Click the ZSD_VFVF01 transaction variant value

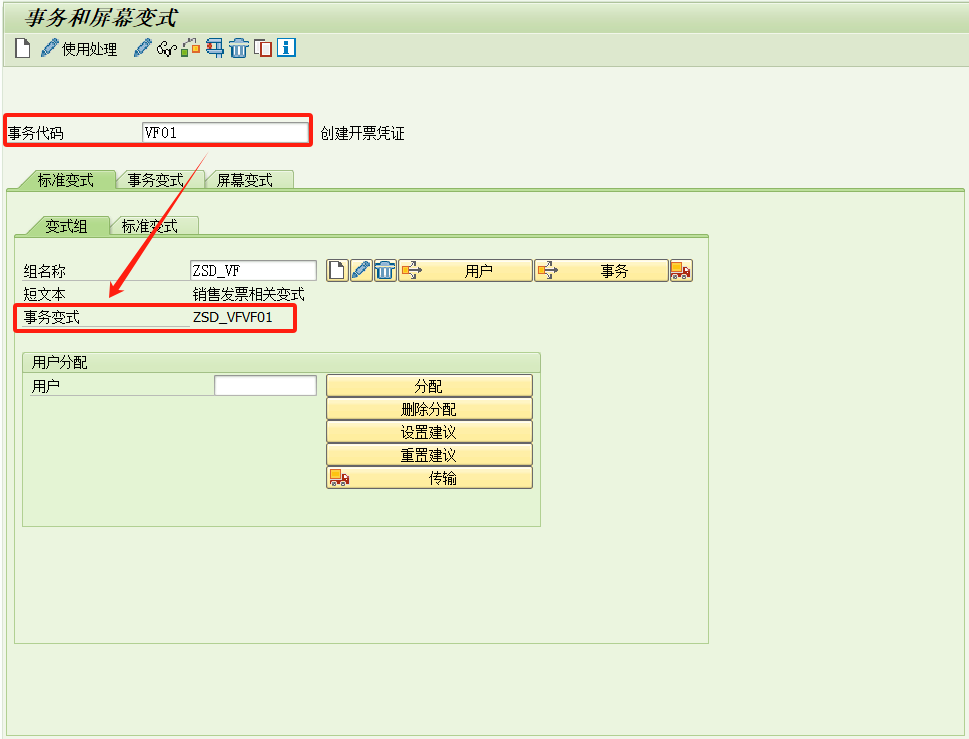[x=232, y=318]
